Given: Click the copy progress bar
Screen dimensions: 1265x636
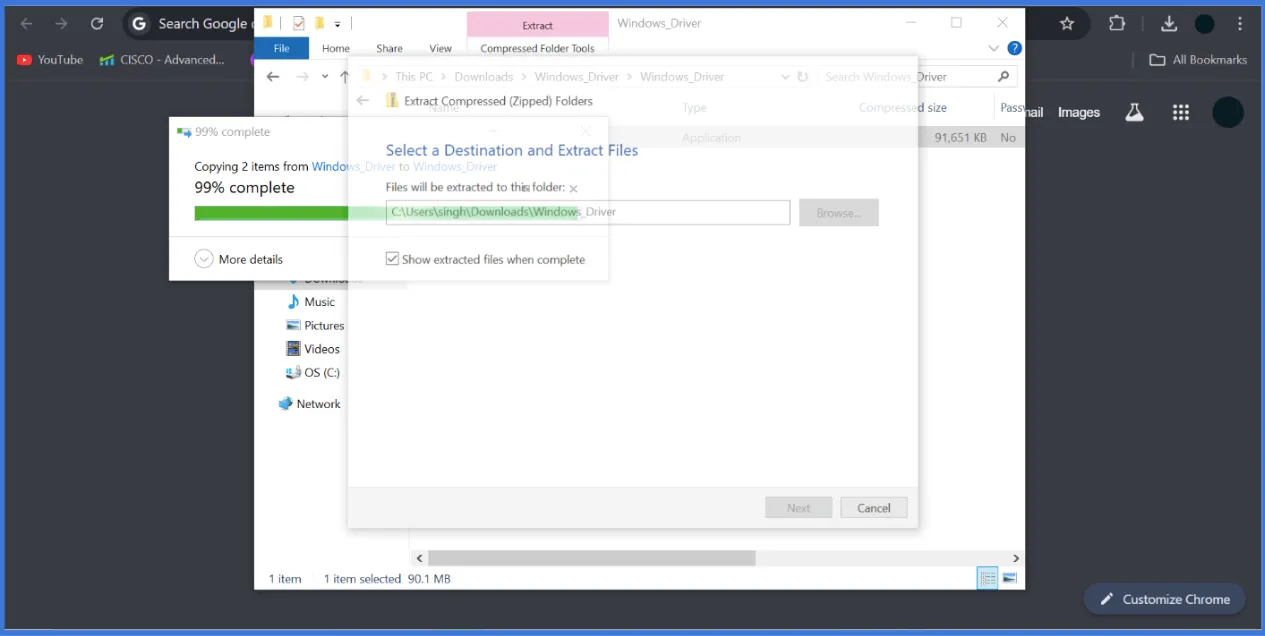Looking at the screenshot, I should [386, 213].
